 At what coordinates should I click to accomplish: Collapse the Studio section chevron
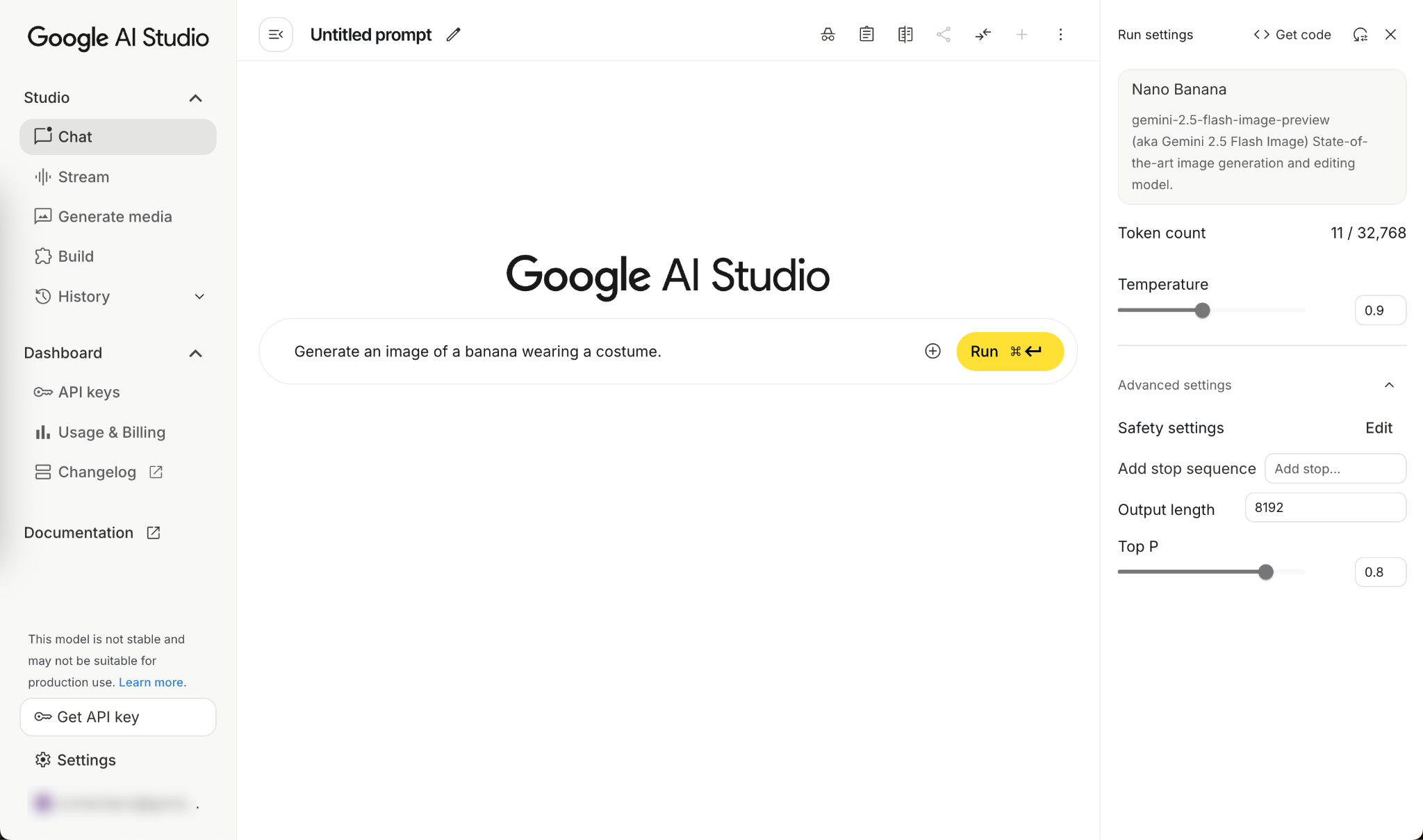tap(195, 98)
